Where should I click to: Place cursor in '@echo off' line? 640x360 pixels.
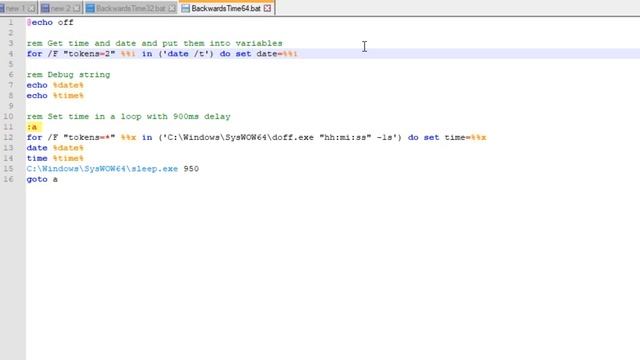pyautogui.click(x=50, y=22)
